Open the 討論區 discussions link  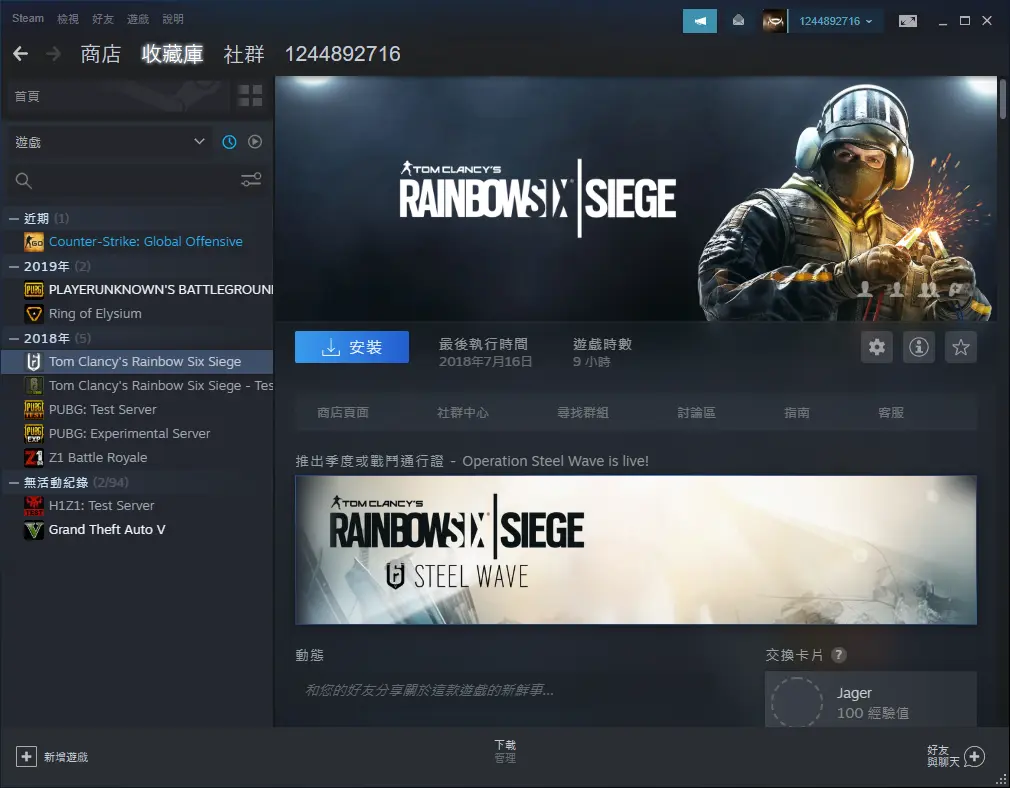(696, 412)
